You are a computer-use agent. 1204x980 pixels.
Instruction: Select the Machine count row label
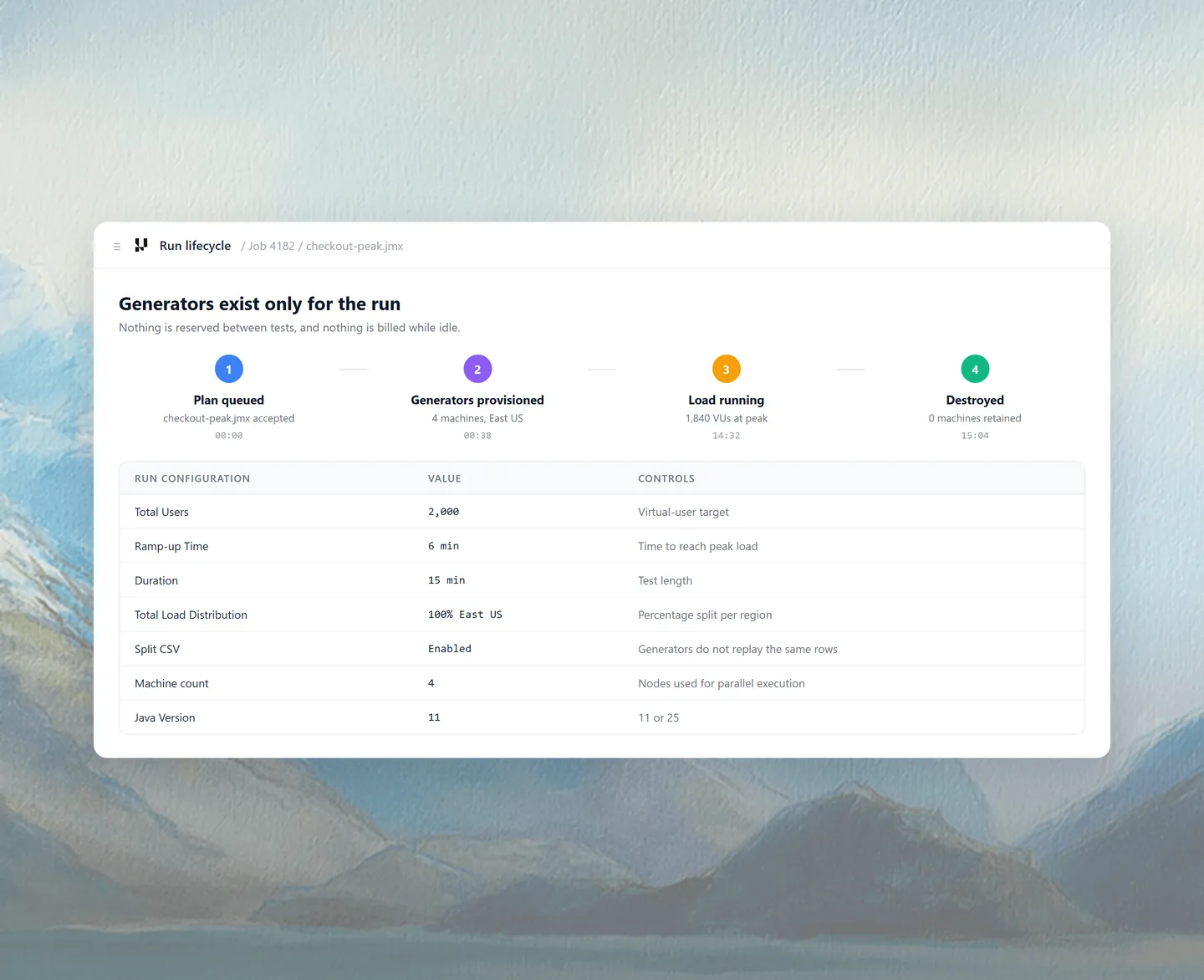171,684
